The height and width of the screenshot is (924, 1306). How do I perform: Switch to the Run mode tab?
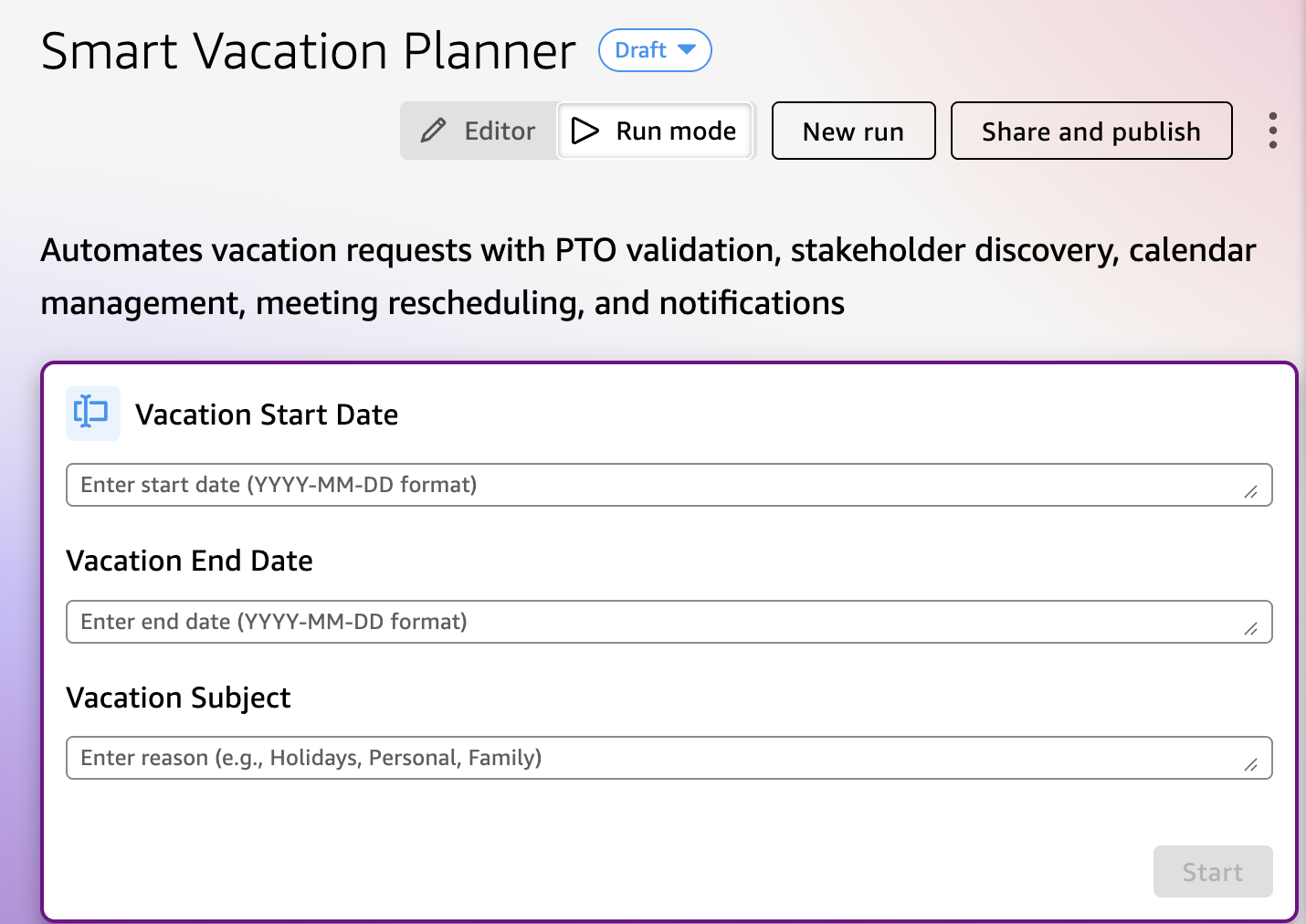(x=655, y=131)
